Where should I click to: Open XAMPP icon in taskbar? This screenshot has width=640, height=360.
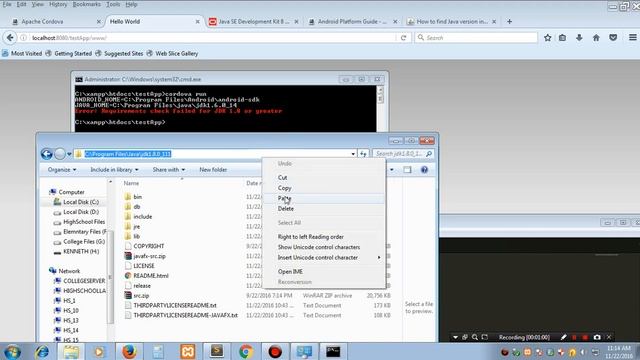(x=187, y=351)
